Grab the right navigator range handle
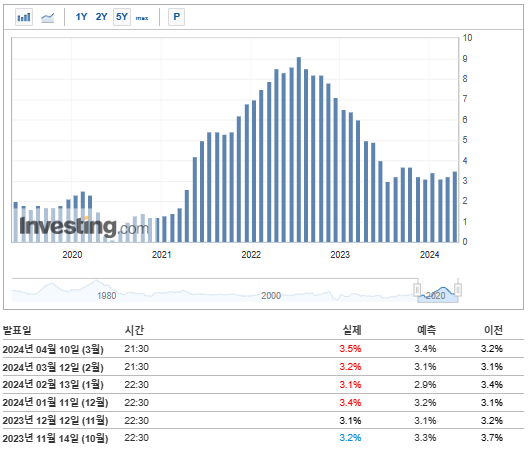 458,290
